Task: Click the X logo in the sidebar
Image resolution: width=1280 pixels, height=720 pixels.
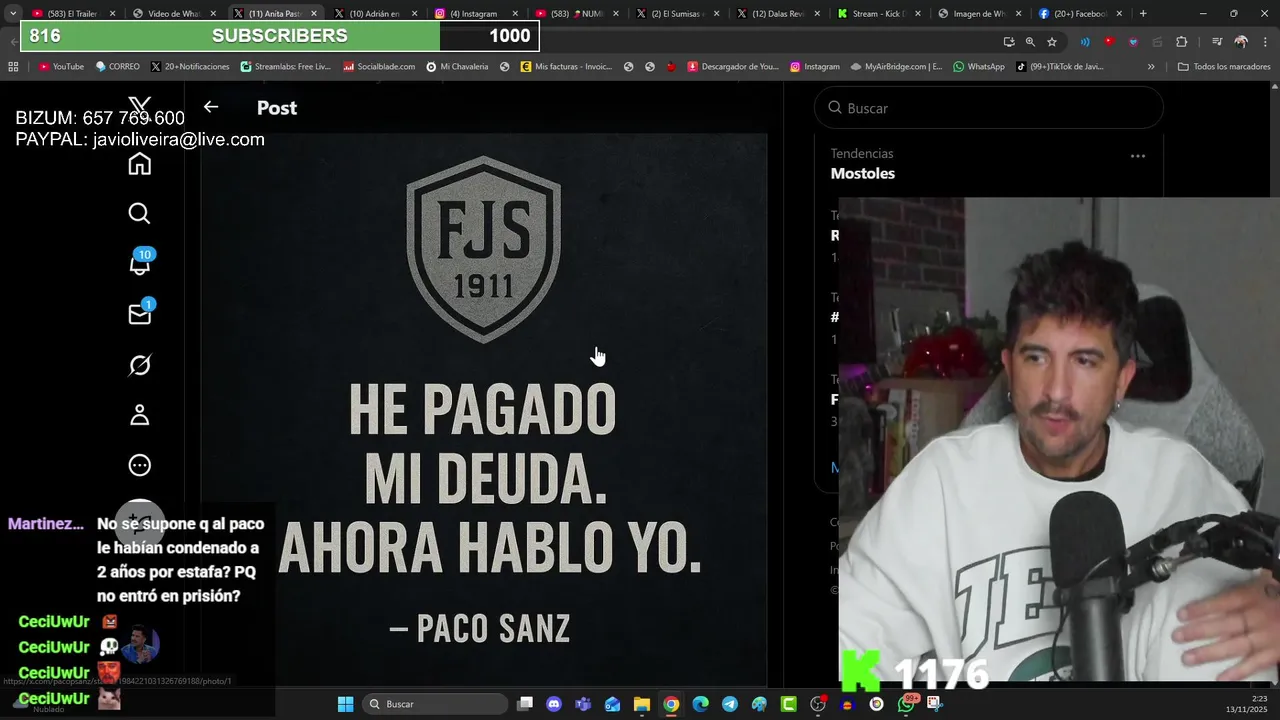Action: [x=140, y=106]
